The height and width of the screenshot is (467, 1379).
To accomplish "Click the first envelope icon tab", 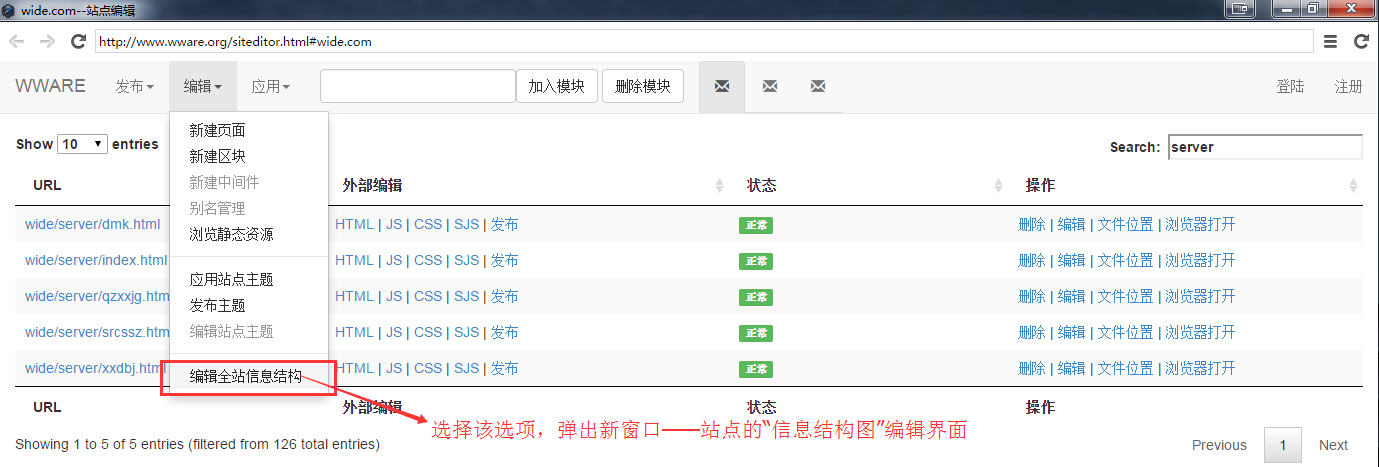I will [x=721, y=87].
